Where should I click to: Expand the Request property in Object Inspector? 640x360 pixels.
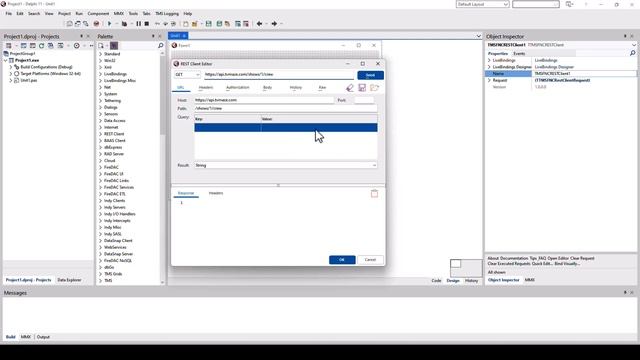489,80
